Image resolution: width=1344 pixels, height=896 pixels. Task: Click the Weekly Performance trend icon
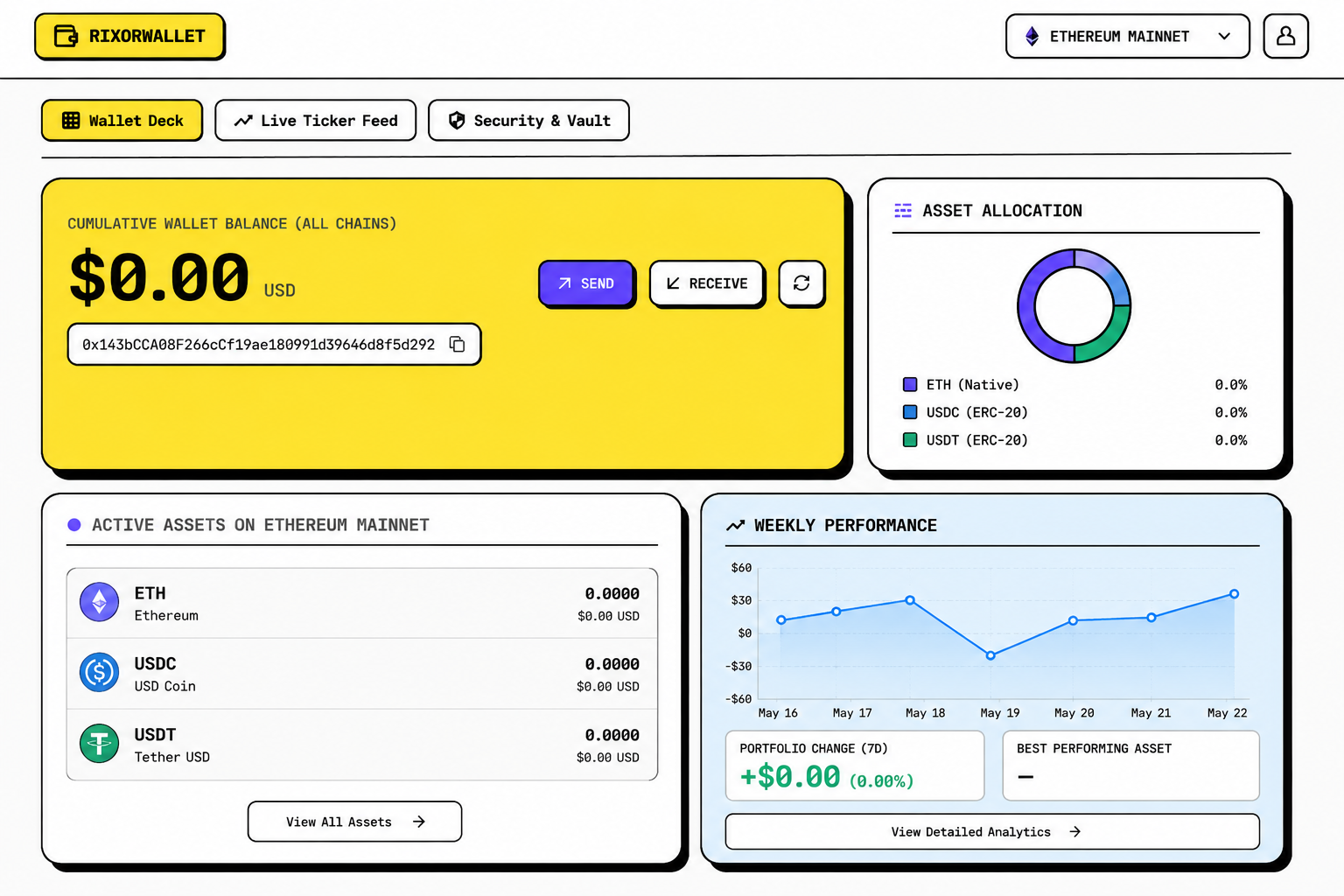pyautogui.click(x=736, y=526)
